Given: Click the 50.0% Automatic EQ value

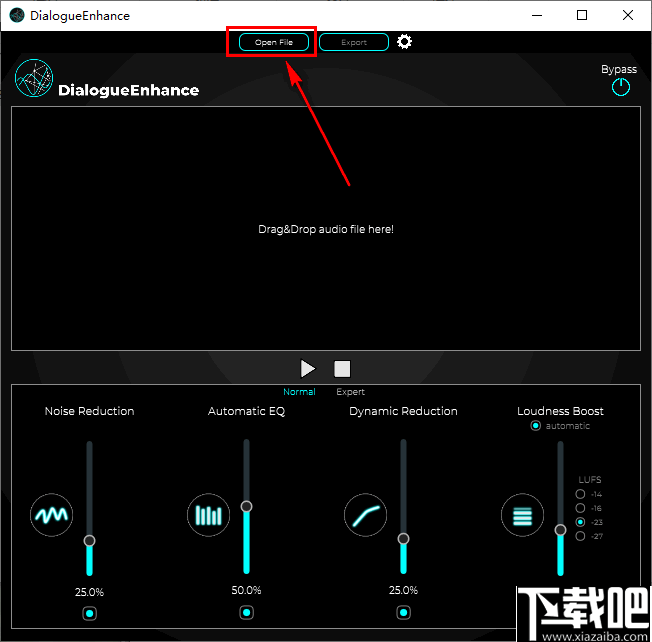Looking at the screenshot, I should [x=246, y=590].
